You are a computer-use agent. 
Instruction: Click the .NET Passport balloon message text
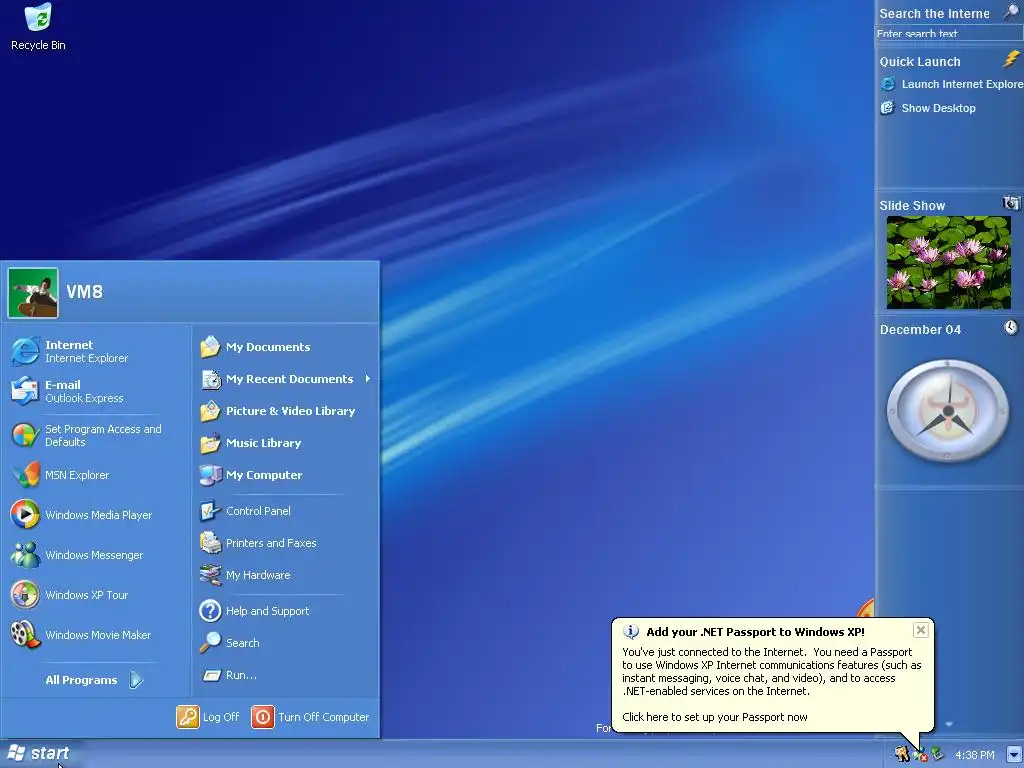pos(771,671)
